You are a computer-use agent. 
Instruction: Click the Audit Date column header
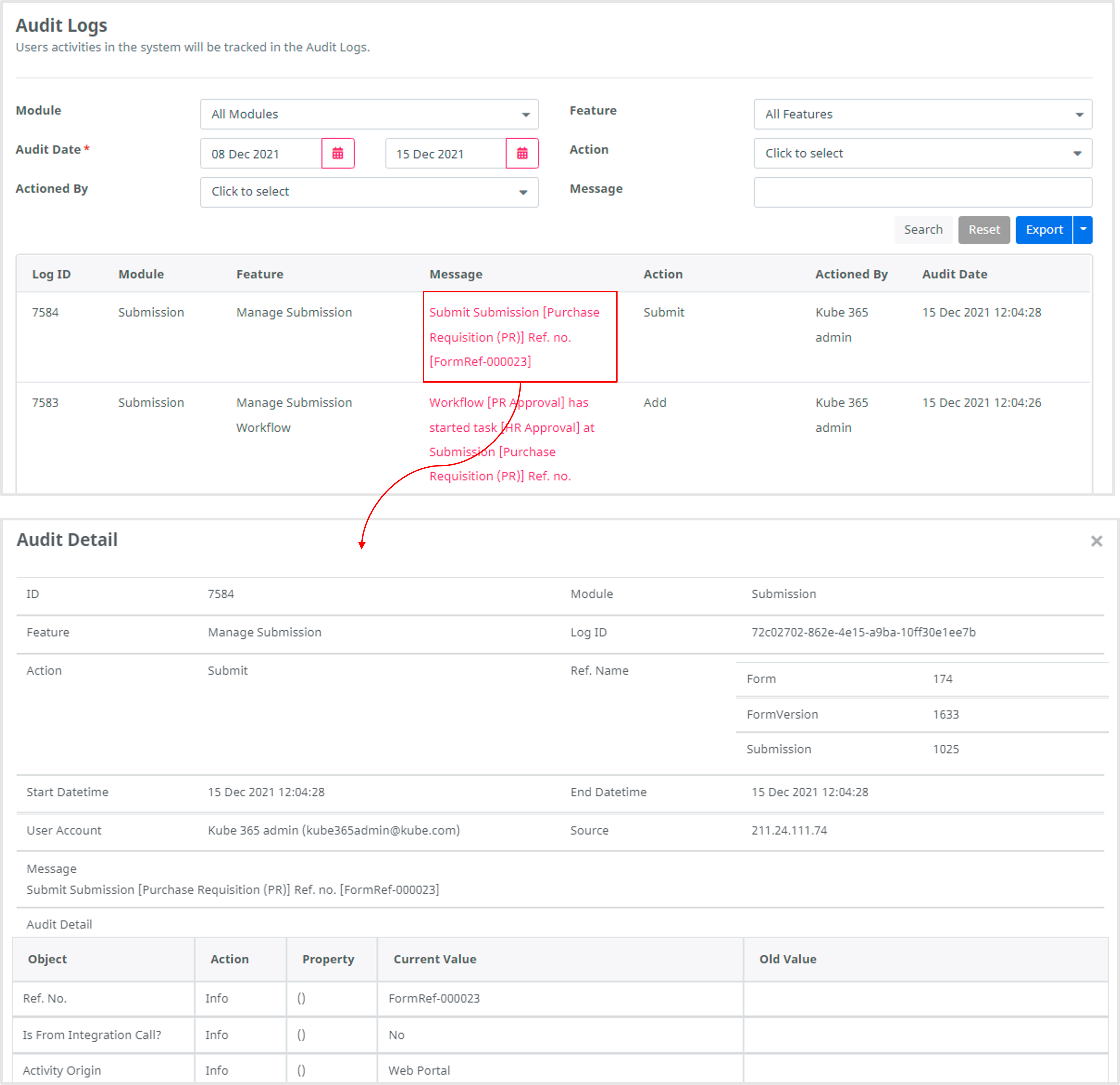coord(954,274)
